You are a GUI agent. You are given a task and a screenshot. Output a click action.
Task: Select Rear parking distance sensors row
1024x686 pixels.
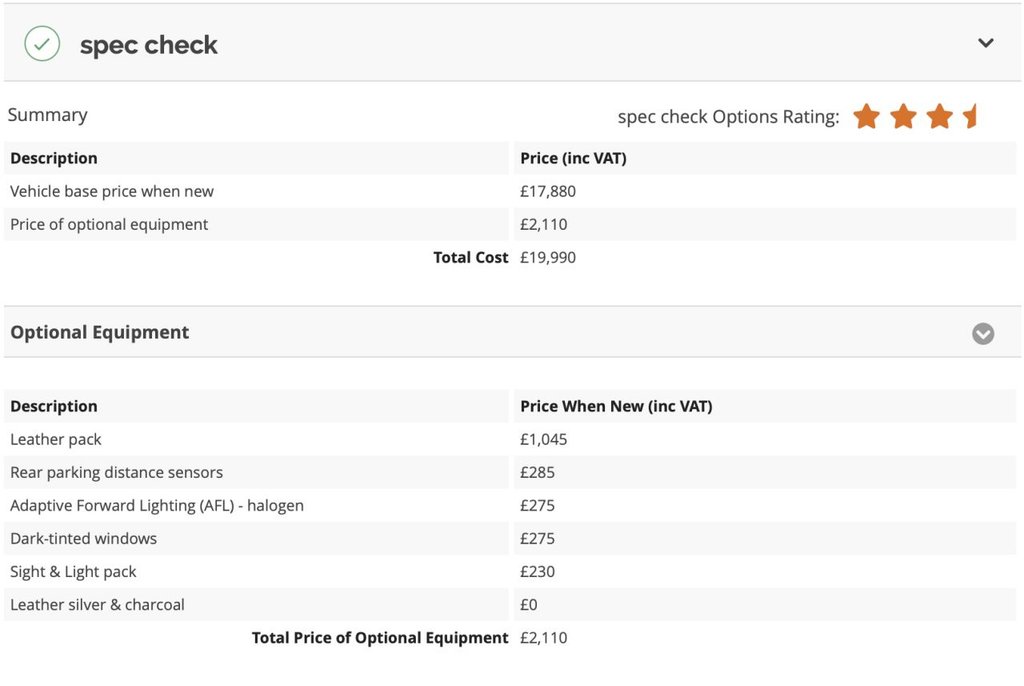[116, 472]
